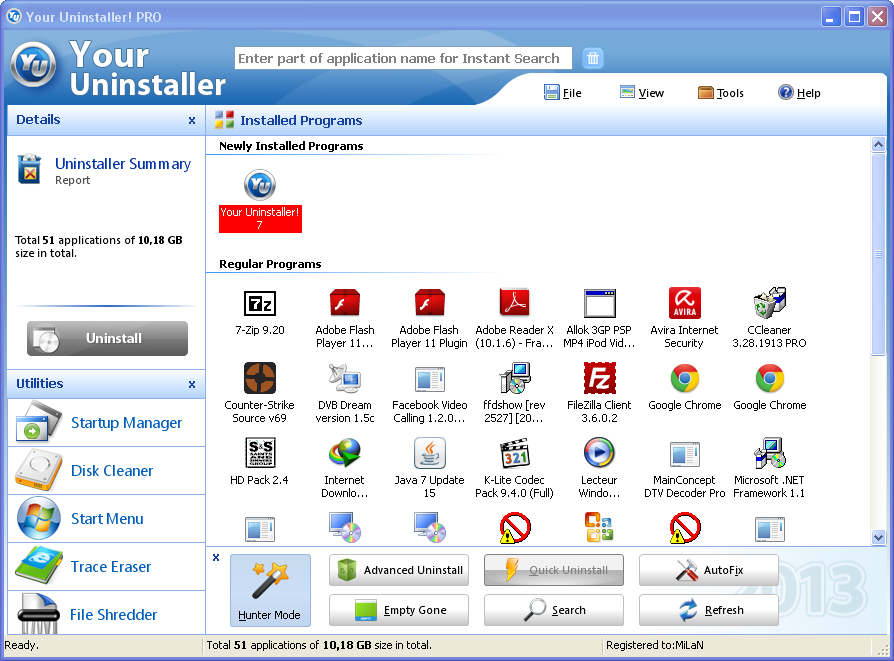Focus the Instant Search input field
The height and width of the screenshot is (661, 894).
[403, 58]
